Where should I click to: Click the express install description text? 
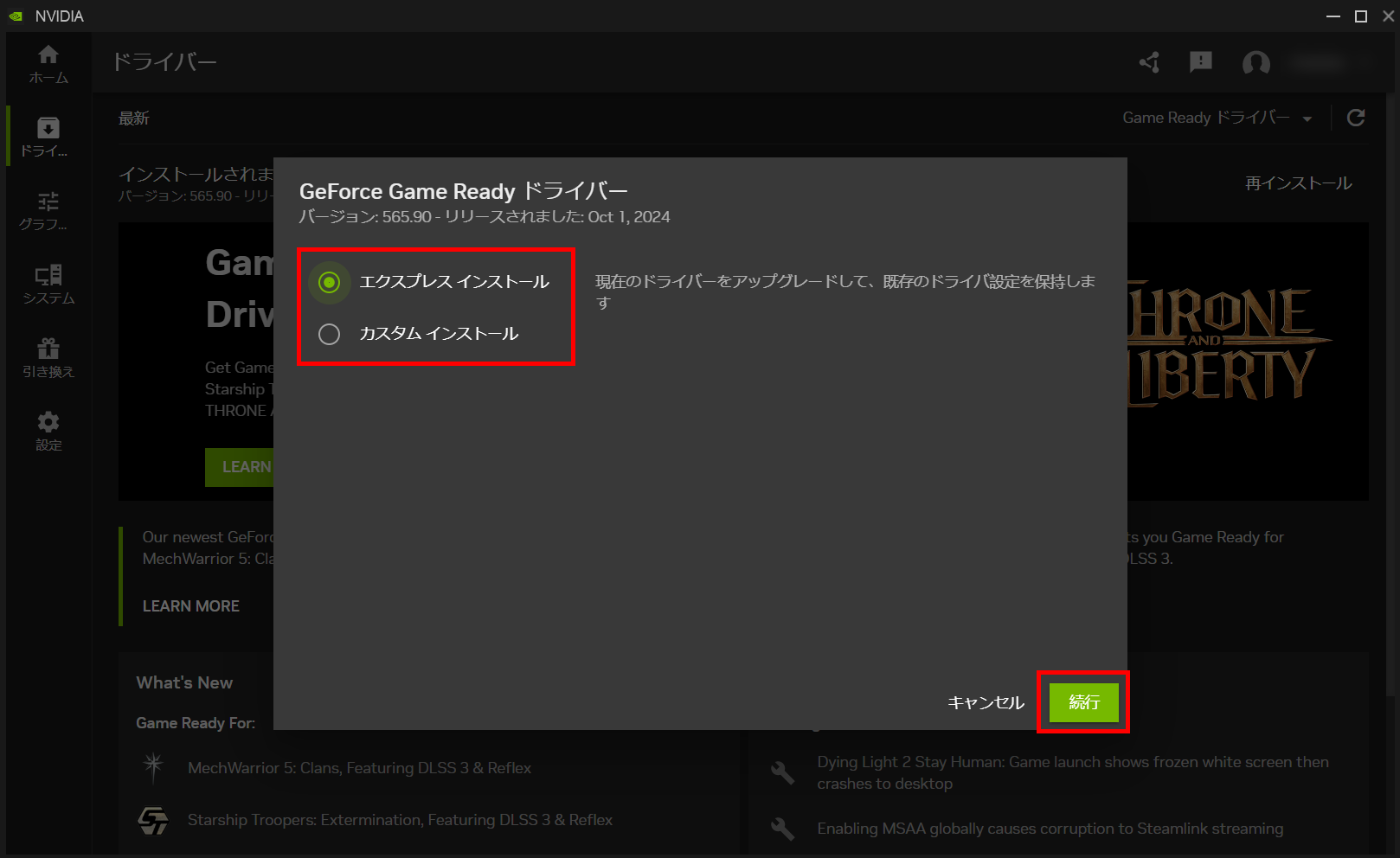[x=845, y=291]
